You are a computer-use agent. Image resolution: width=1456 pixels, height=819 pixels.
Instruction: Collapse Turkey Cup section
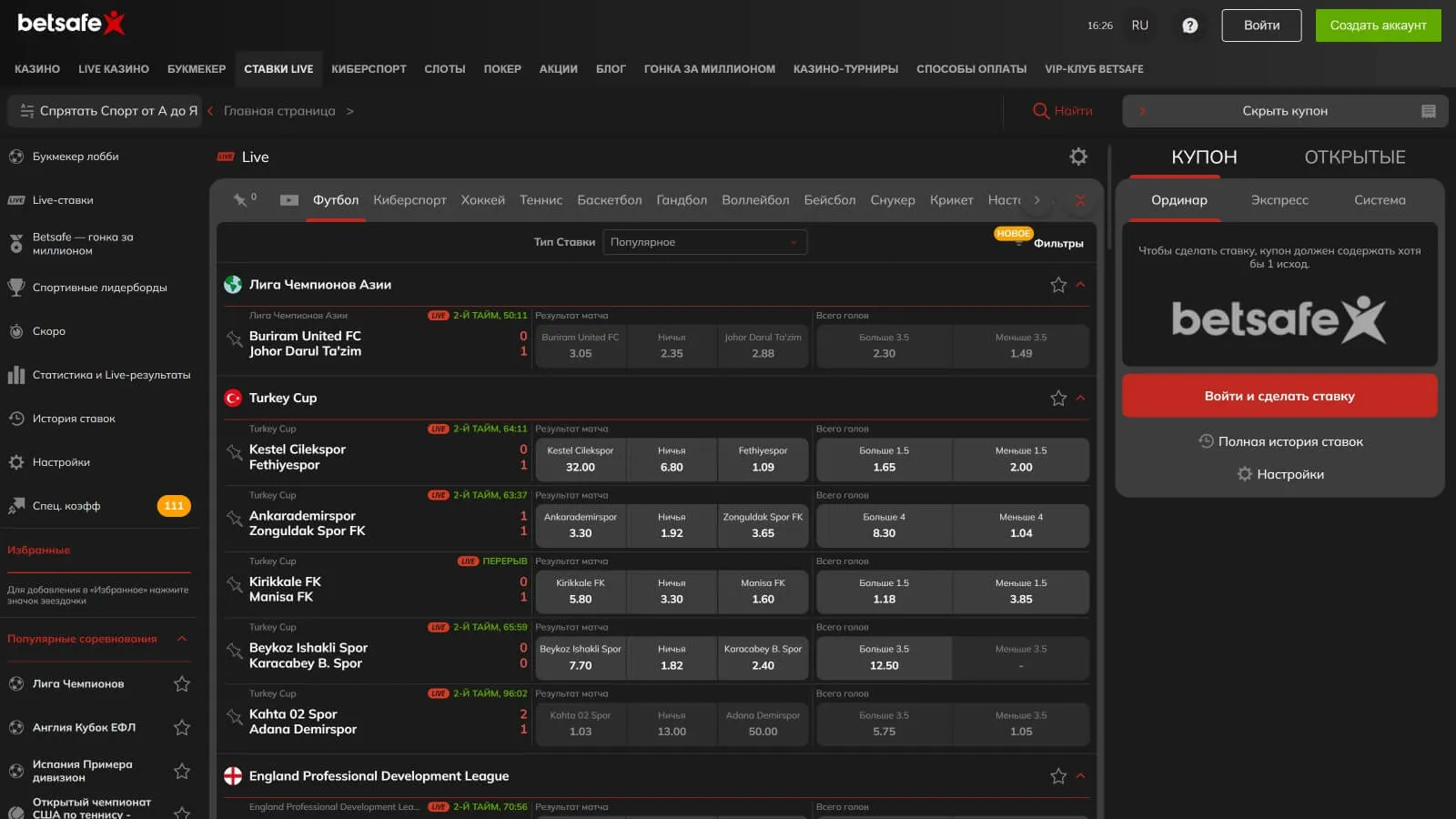(x=1081, y=398)
